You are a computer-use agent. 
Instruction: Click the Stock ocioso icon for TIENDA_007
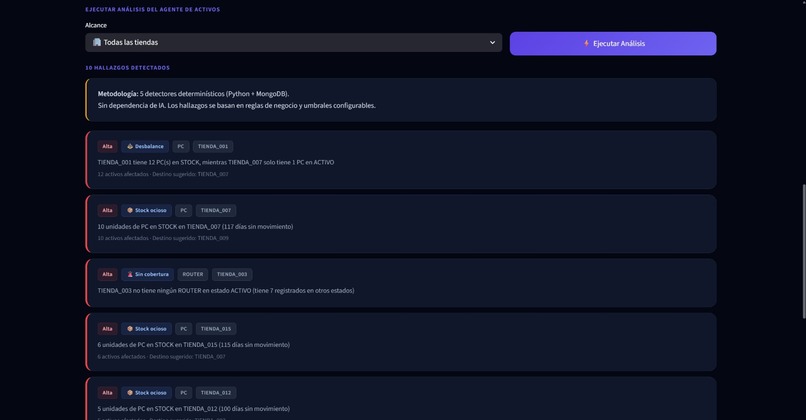tap(130, 210)
